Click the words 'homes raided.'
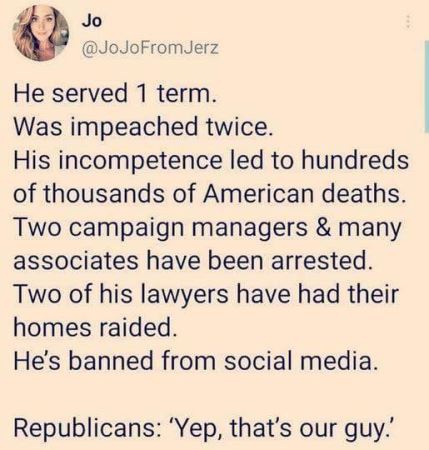This screenshot has width=429, height=450. (94, 327)
